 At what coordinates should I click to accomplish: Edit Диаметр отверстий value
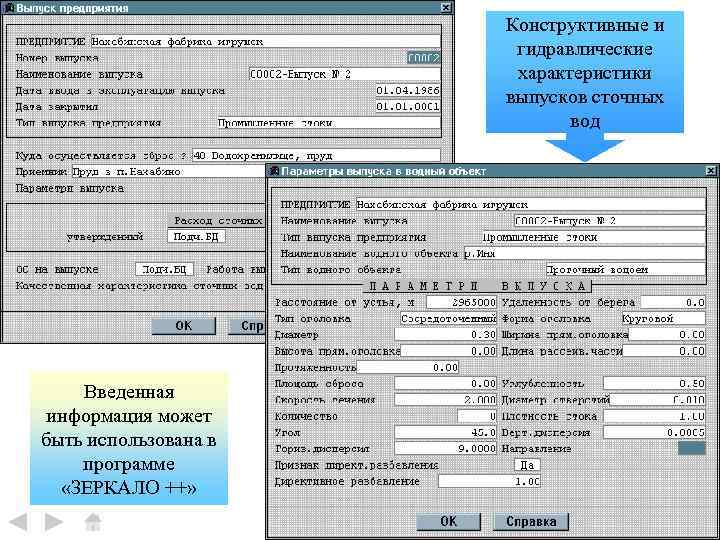658,400
